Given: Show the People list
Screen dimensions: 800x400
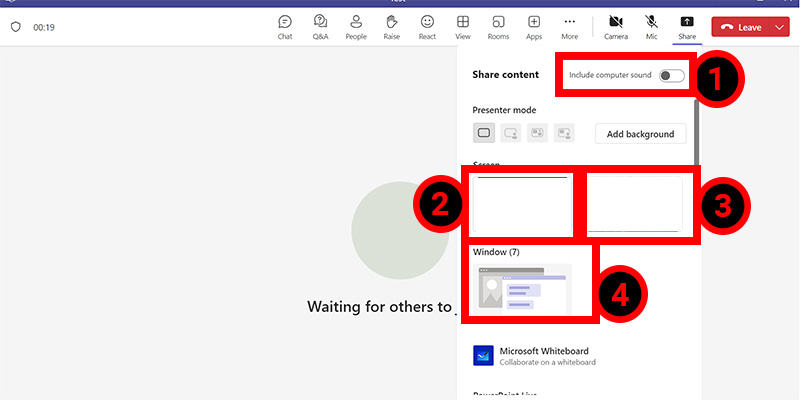Looking at the screenshot, I should click(x=356, y=26).
